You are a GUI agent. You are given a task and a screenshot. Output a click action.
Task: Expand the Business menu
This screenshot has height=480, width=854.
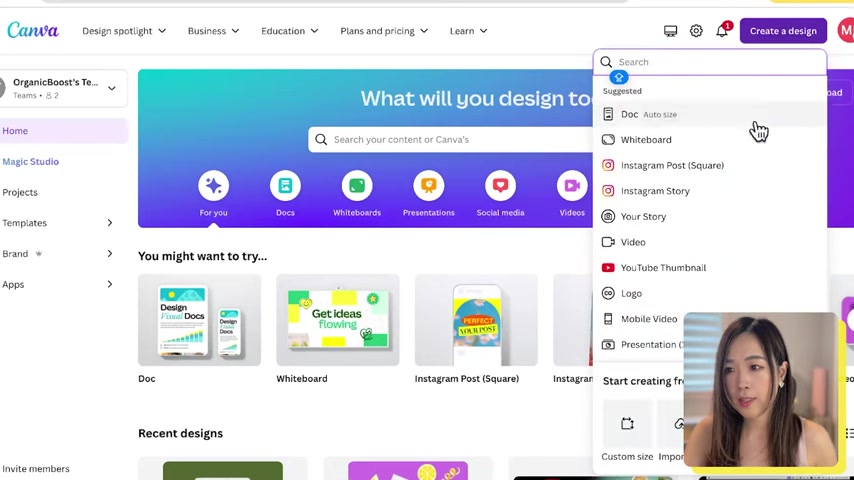click(213, 31)
